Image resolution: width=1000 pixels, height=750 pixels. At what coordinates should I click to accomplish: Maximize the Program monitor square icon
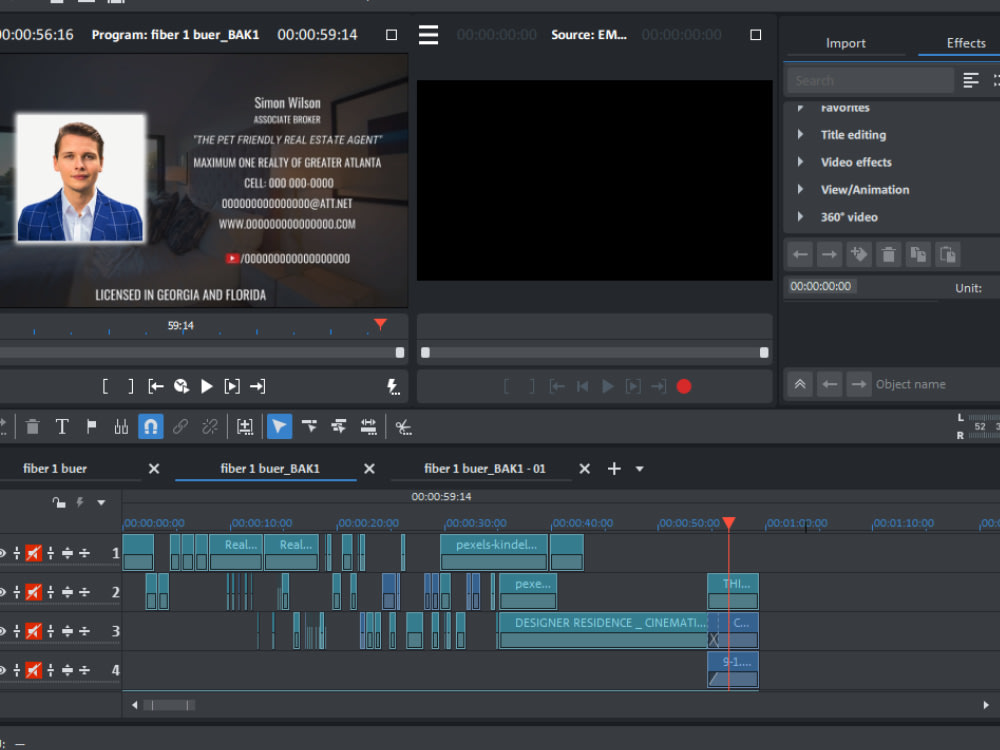[x=392, y=35]
